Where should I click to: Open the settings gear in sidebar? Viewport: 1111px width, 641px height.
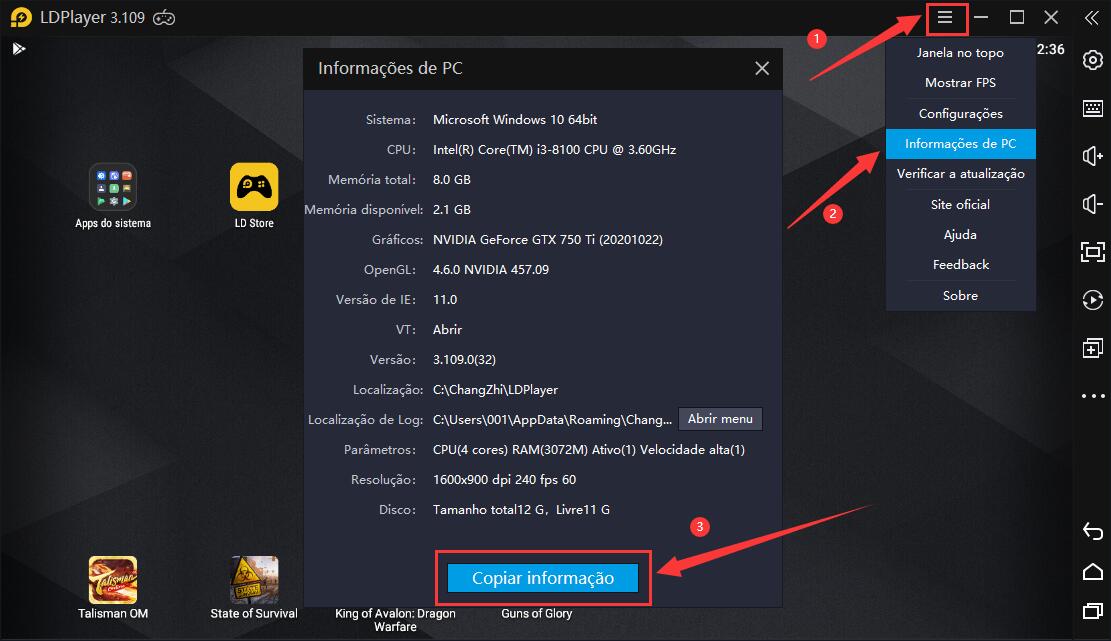[x=1093, y=60]
